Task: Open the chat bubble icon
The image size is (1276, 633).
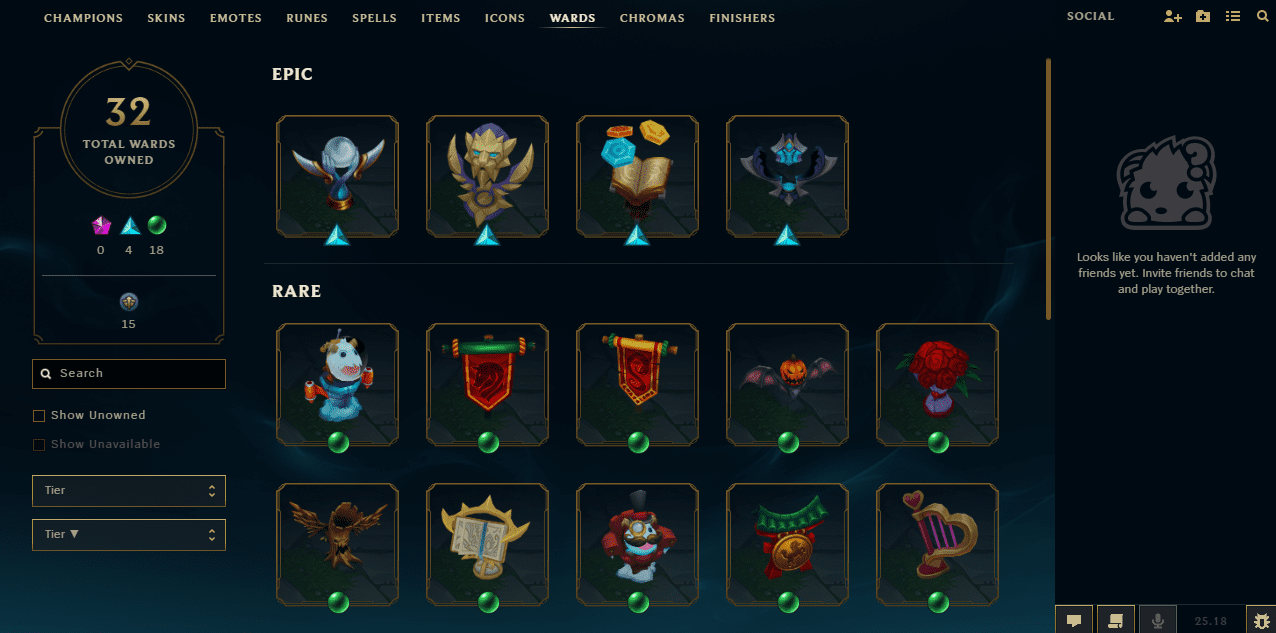Action: 1074,620
